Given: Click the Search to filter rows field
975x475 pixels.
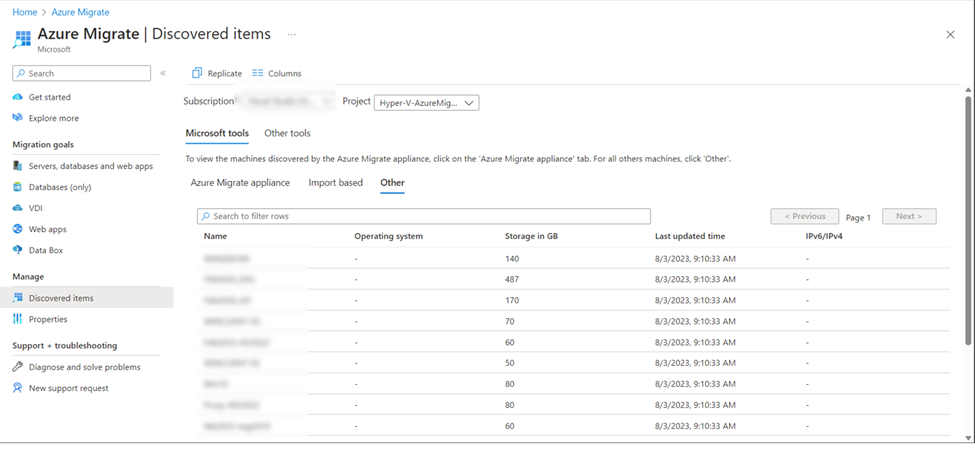Looking at the screenshot, I should [x=423, y=216].
